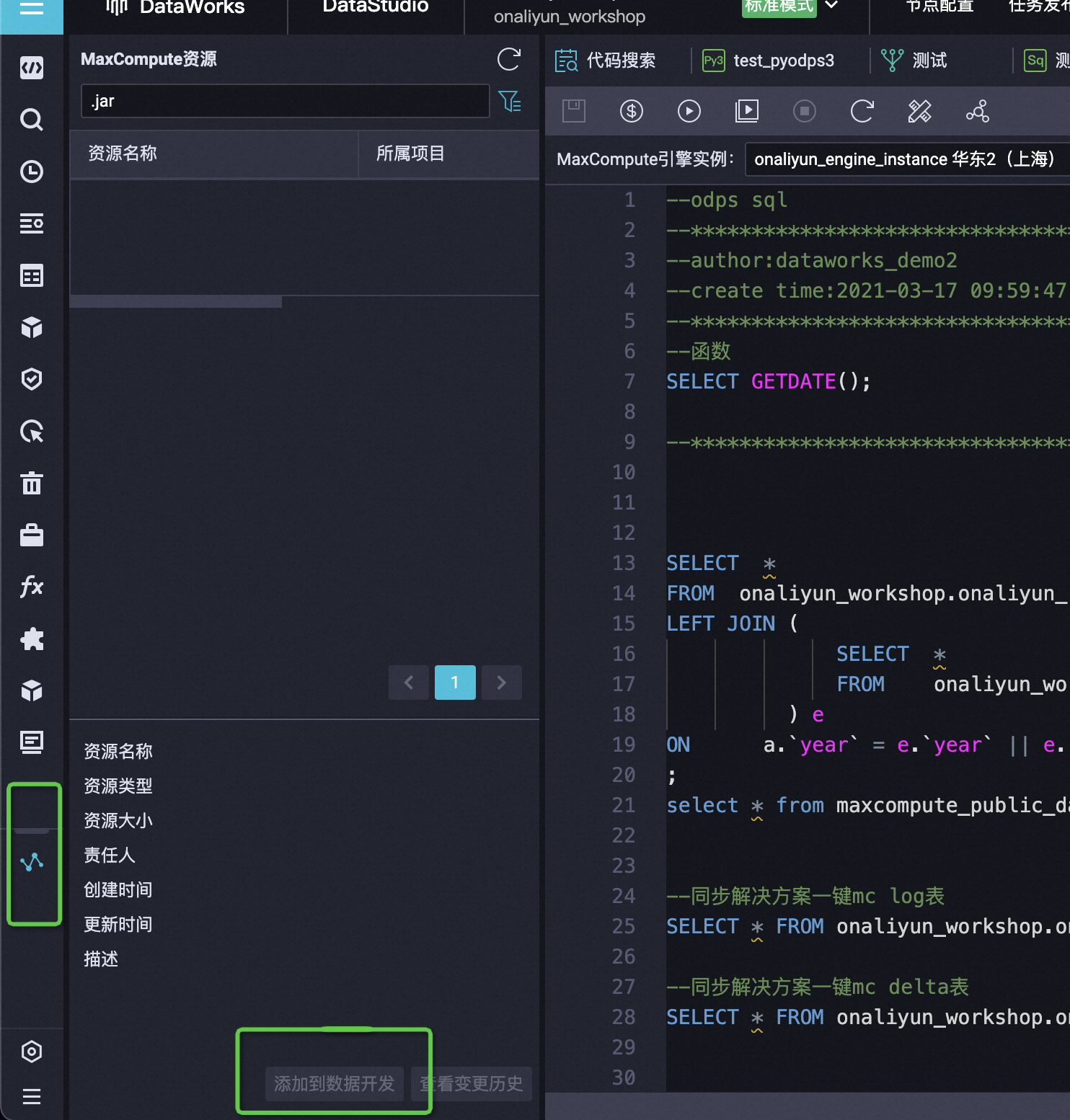Click the DataStudio header tab
This screenshot has width=1070, height=1120.
click(376, 6)
